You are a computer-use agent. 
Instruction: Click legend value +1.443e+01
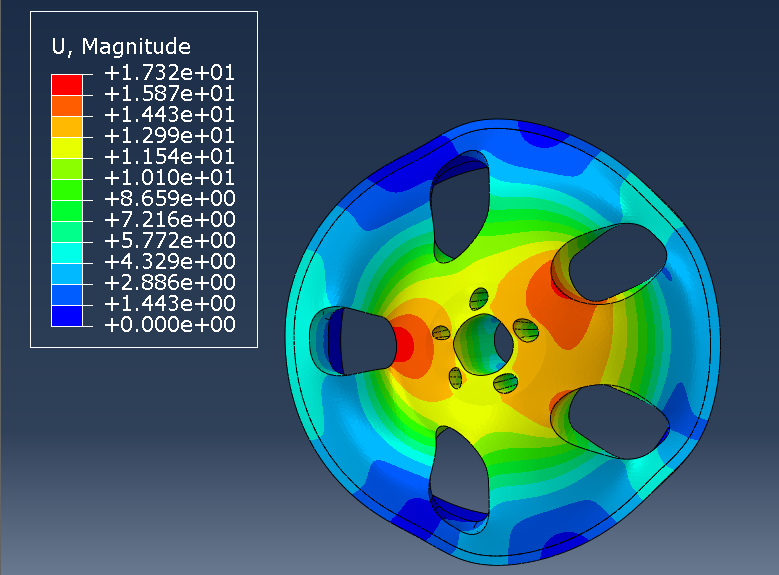pyautogui.click(x=169, y=115)
